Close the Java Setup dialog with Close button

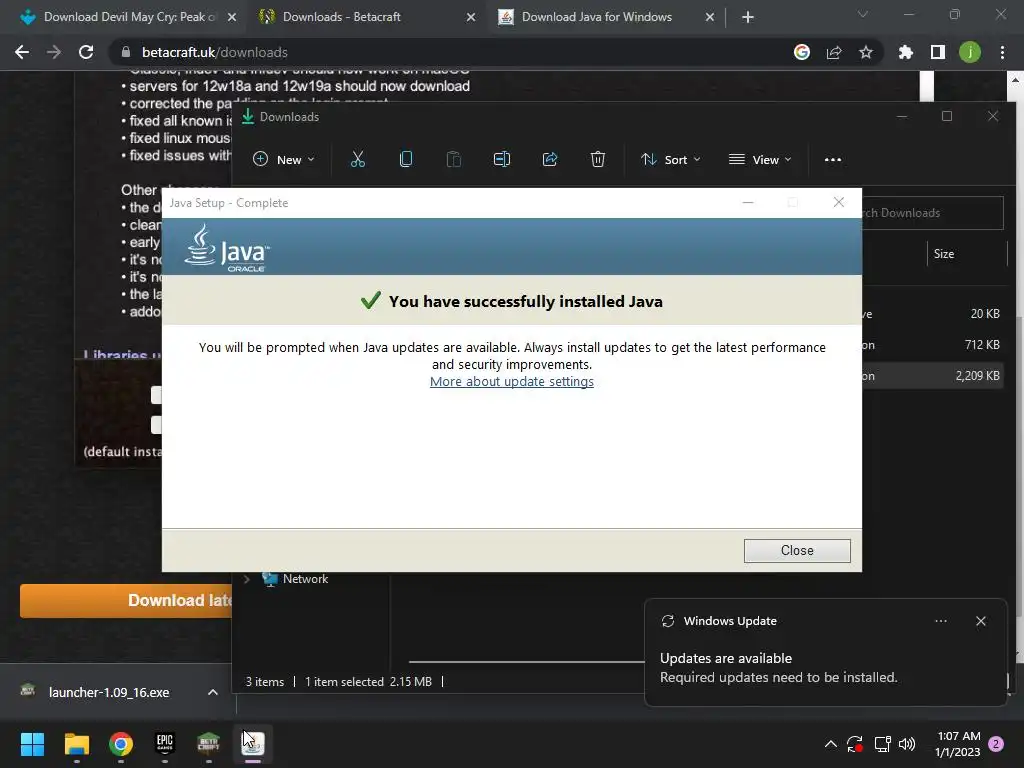[x=797, y=550]
